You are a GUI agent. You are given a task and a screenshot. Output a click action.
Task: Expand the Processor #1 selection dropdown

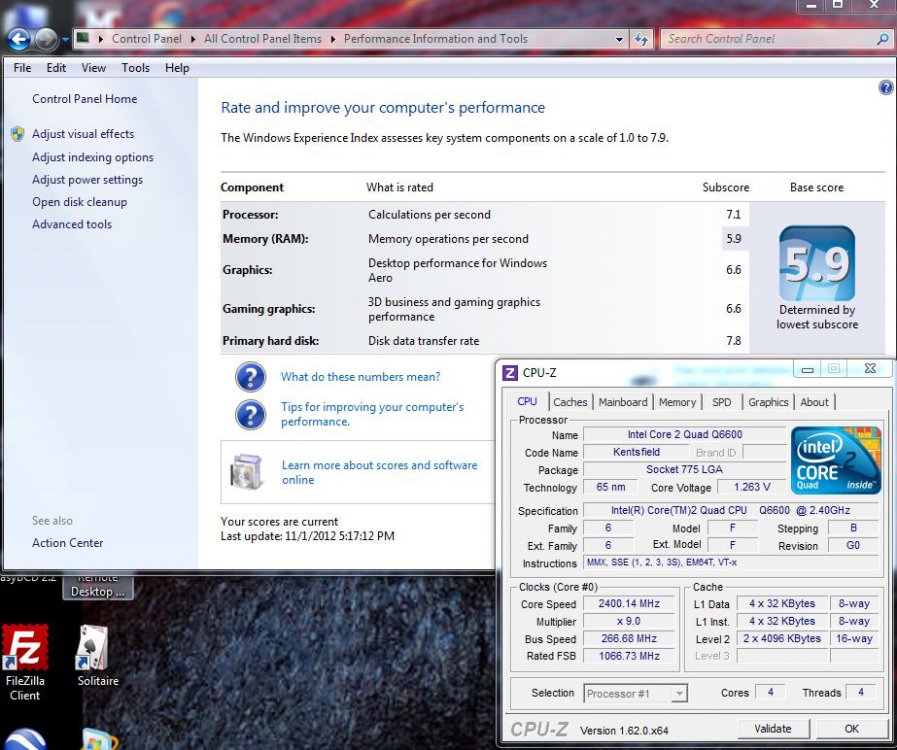(x=680, y=693)
